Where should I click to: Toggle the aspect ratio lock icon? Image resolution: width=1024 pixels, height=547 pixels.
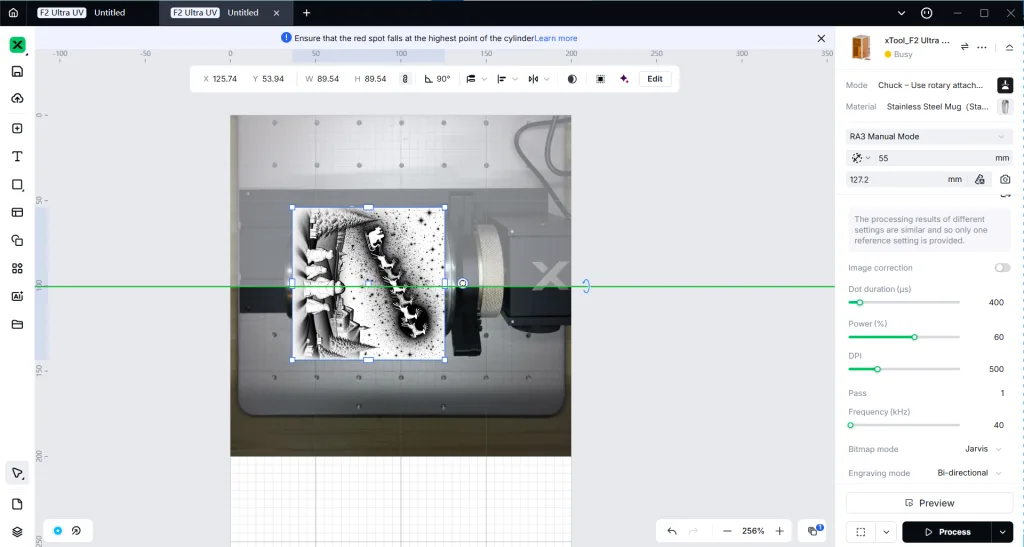405,79
